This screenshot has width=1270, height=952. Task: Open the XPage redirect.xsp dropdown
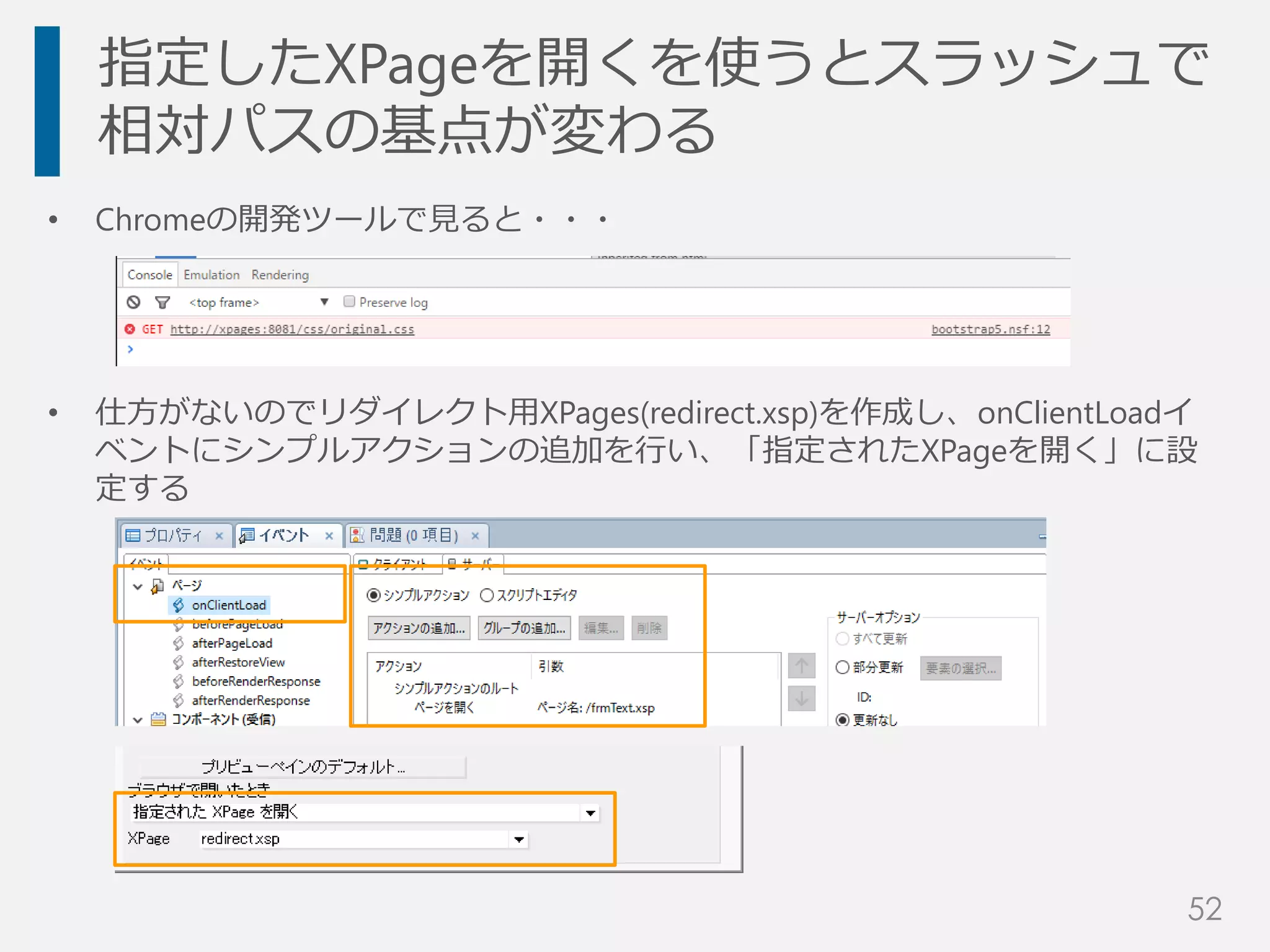tap(519, 840)
